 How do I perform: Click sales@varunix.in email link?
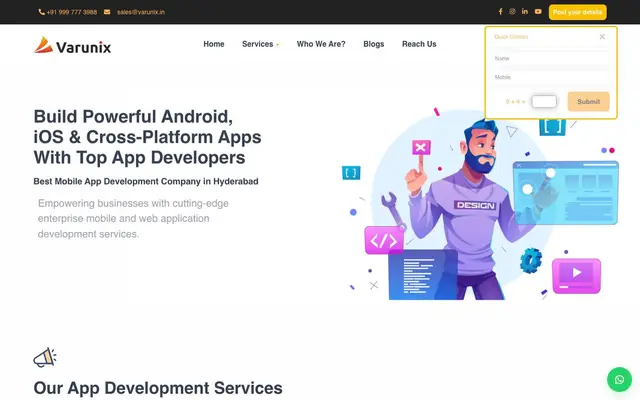coord(141,12)
